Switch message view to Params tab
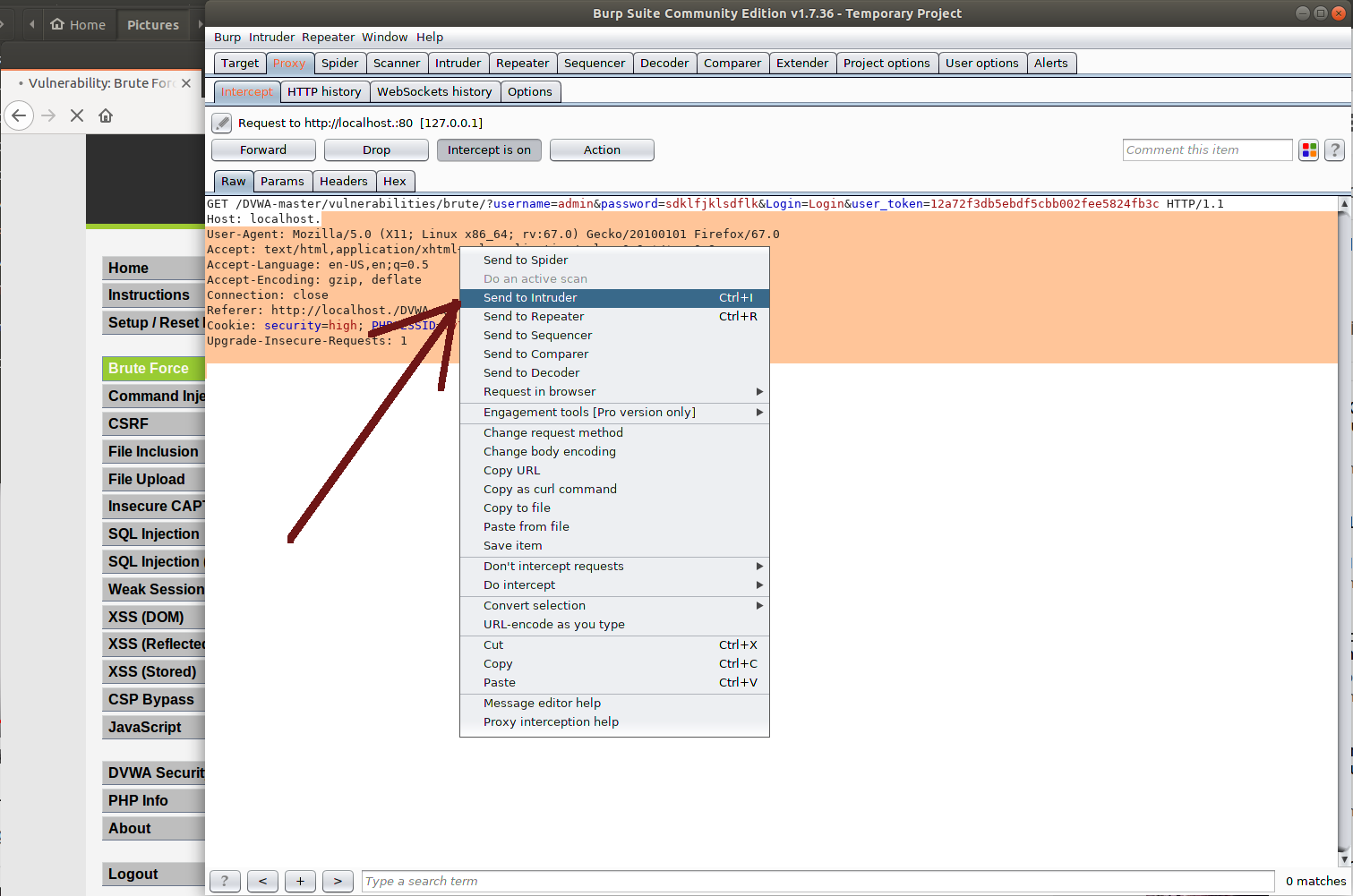1353x896 pixels. click(282, 182)
